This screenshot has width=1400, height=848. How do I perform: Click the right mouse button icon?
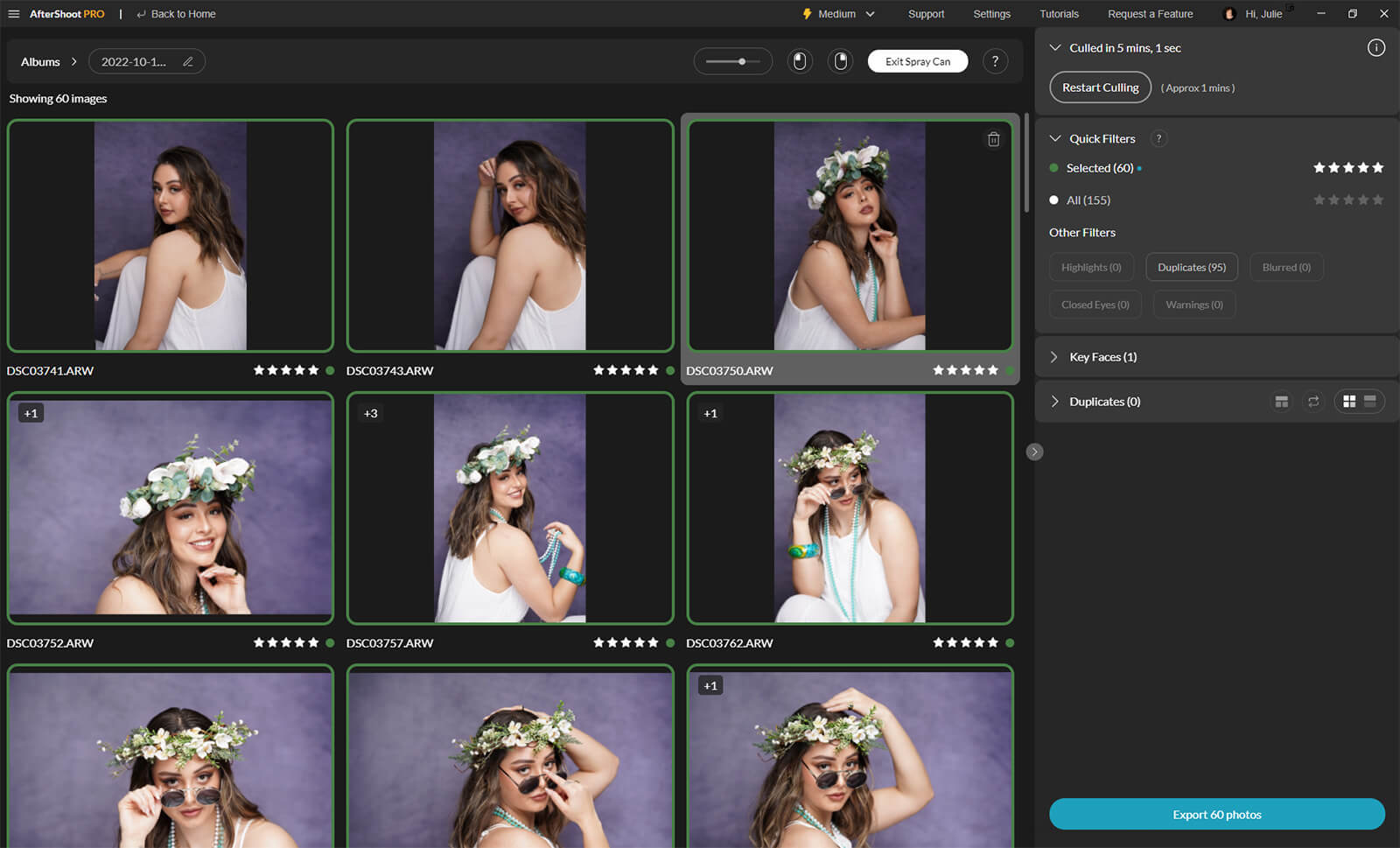tap(840, 61)
